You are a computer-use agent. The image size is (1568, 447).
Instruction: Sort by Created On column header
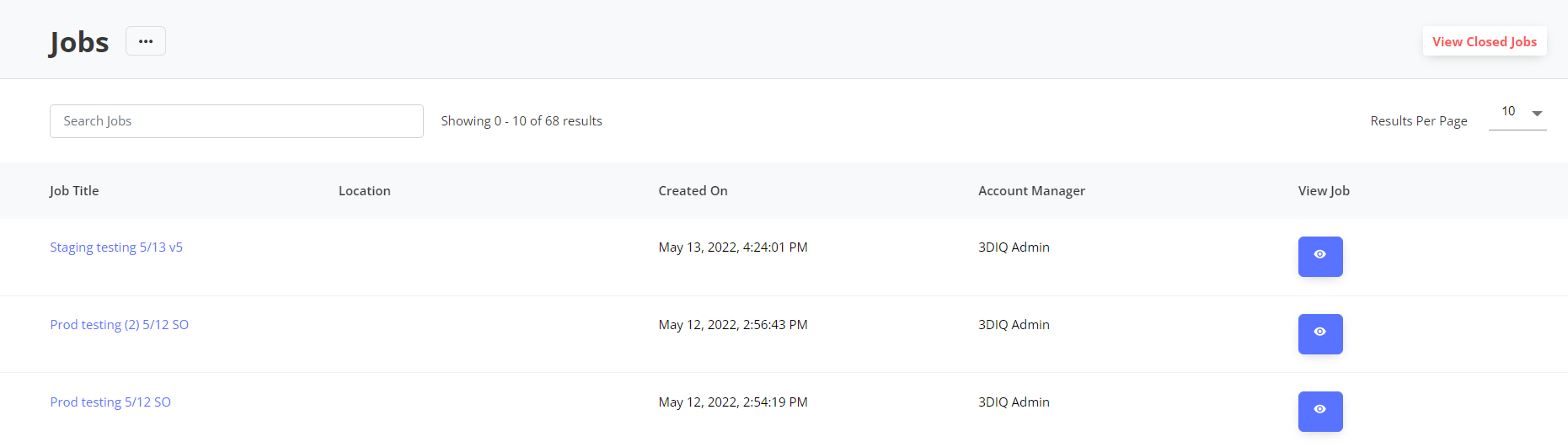click(693, 191)
